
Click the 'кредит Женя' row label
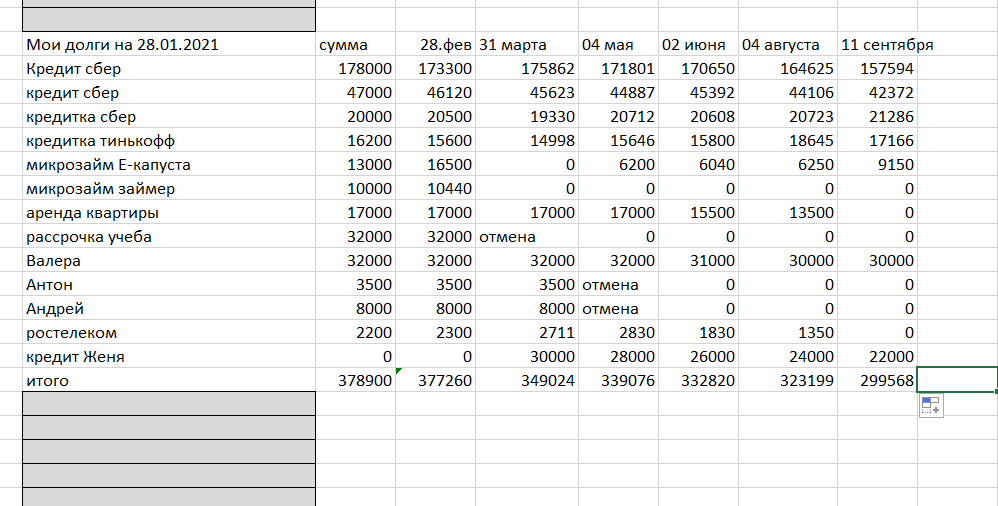tap(169, 356)
